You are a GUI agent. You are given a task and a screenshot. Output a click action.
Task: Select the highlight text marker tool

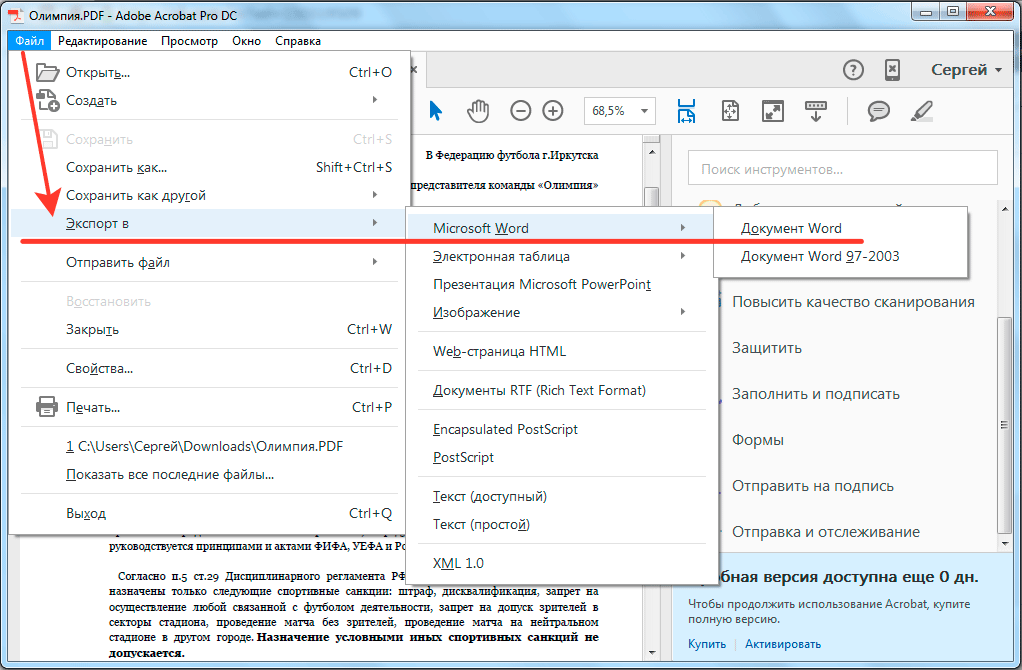(922, 110)
